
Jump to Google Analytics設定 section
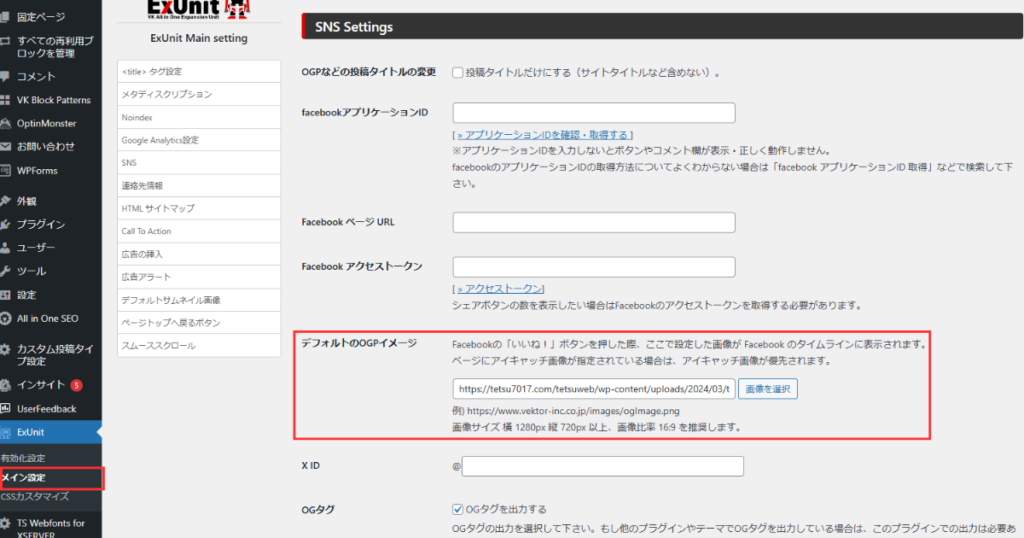[199, 140]
